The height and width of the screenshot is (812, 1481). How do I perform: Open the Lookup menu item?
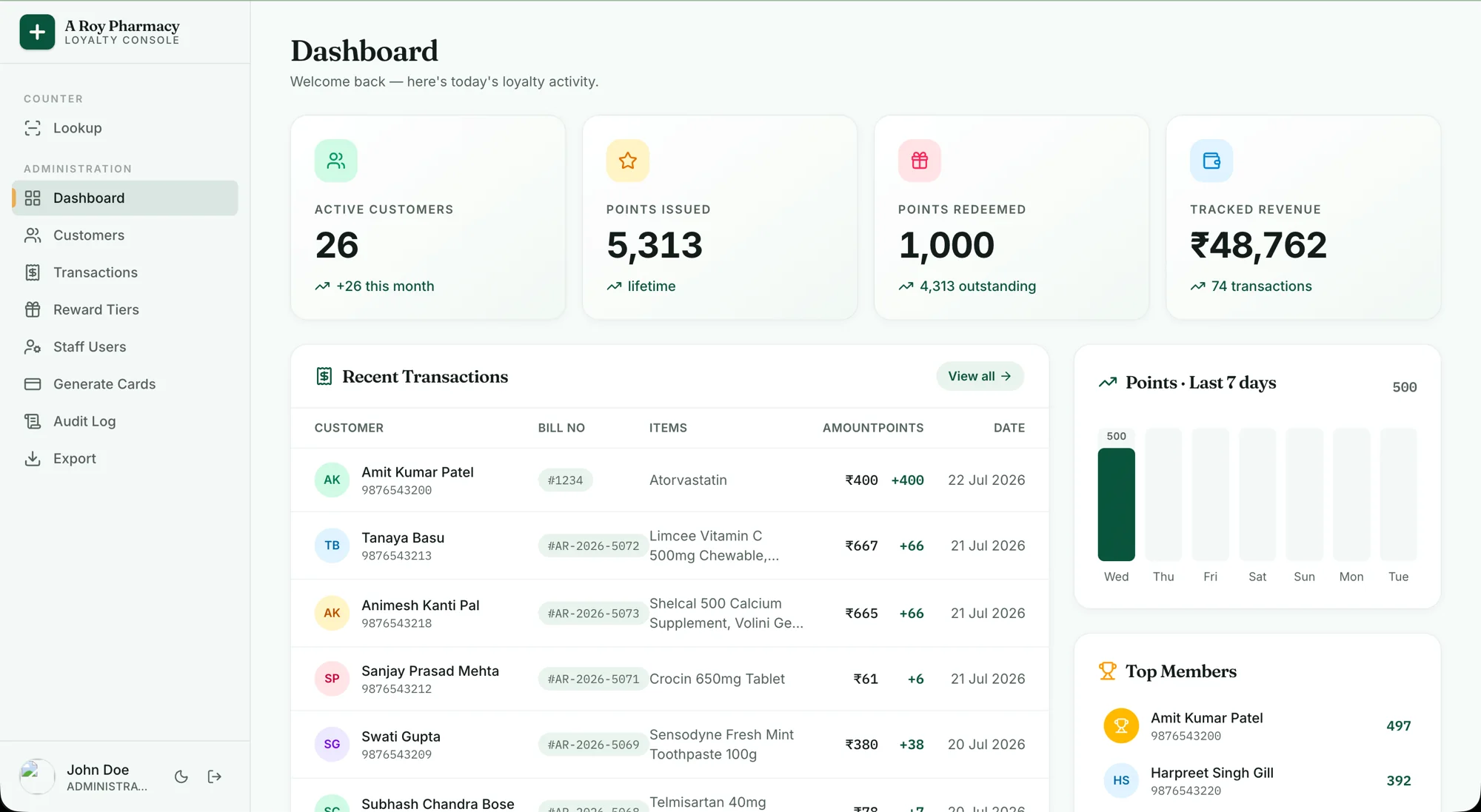[124, 128]
